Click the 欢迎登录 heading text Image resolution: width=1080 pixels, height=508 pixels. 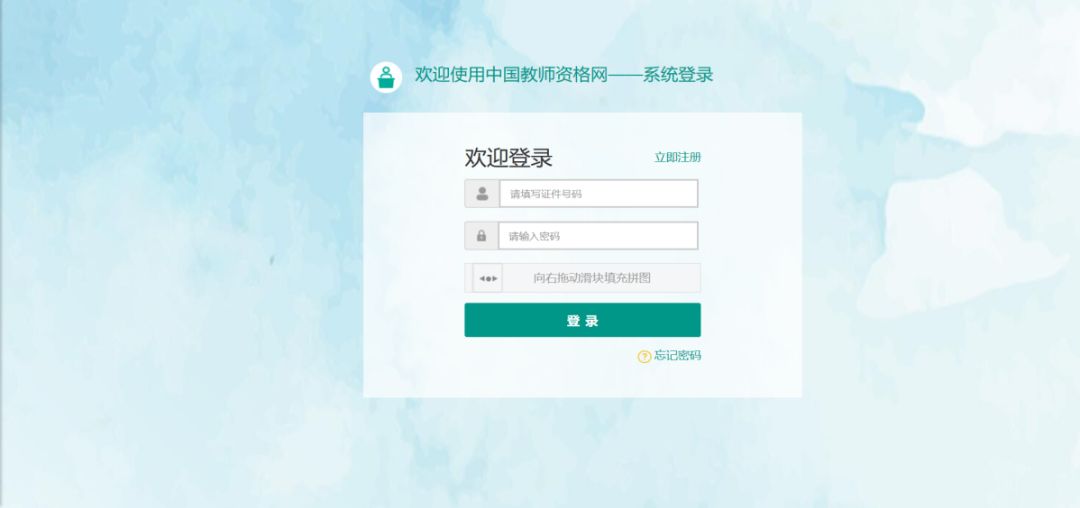[x=508, y=158]
